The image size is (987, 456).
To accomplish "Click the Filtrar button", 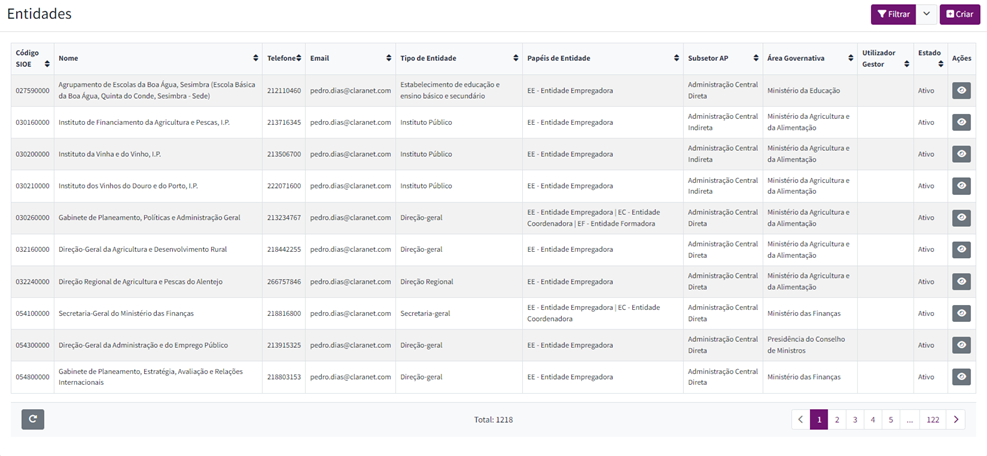I will pos(893,14).
